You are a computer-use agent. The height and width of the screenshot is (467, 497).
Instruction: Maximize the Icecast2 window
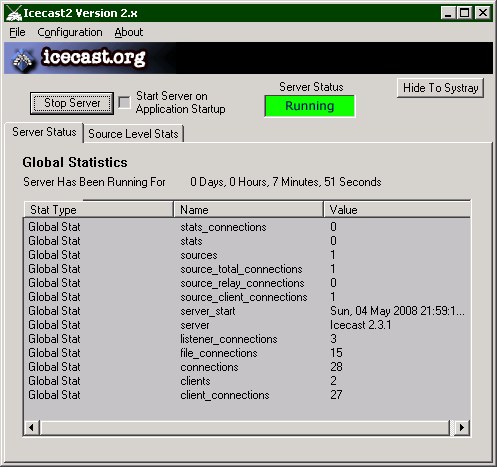(464, 13)
